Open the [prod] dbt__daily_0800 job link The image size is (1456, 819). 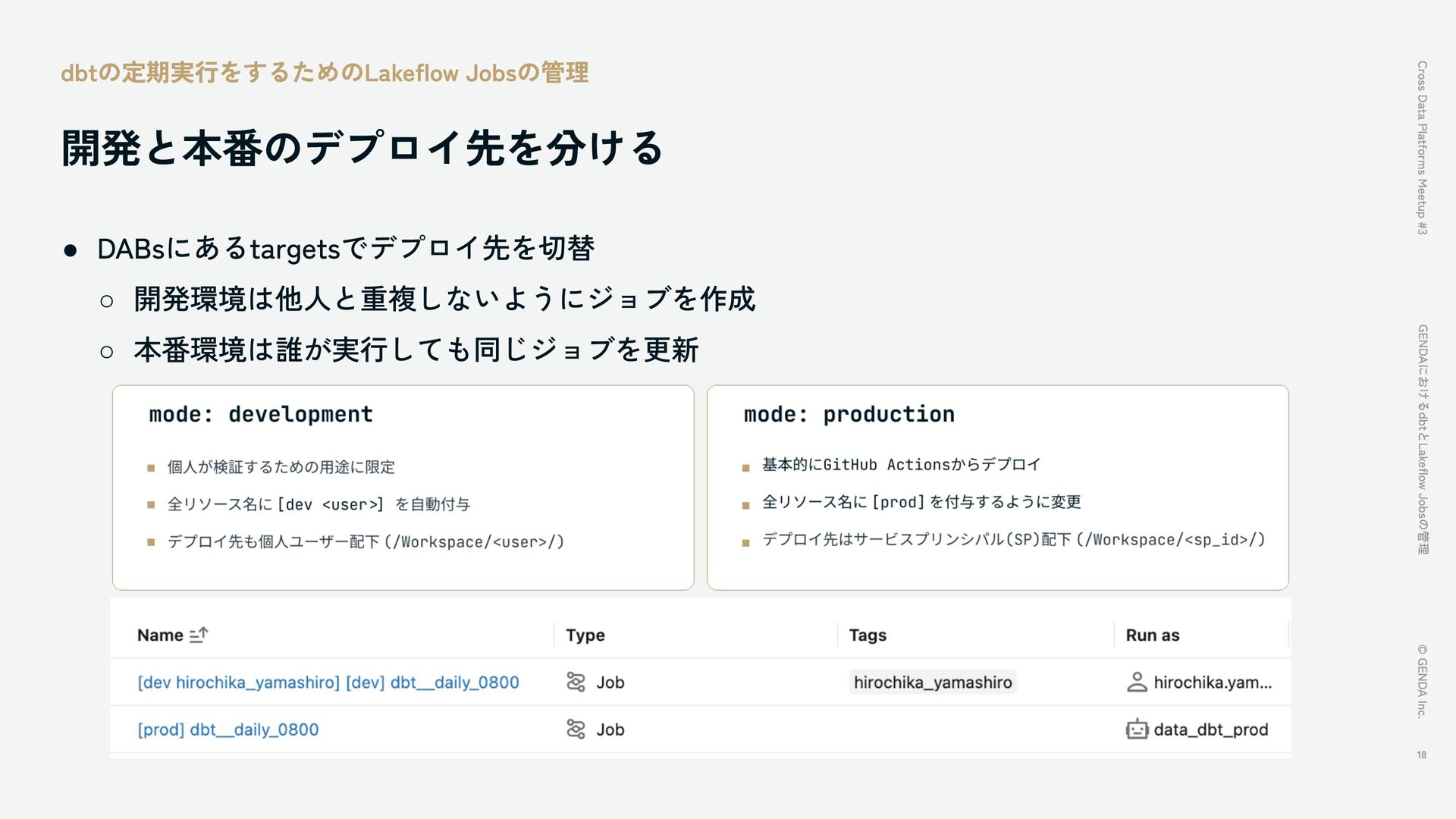[x=228, y=730]
